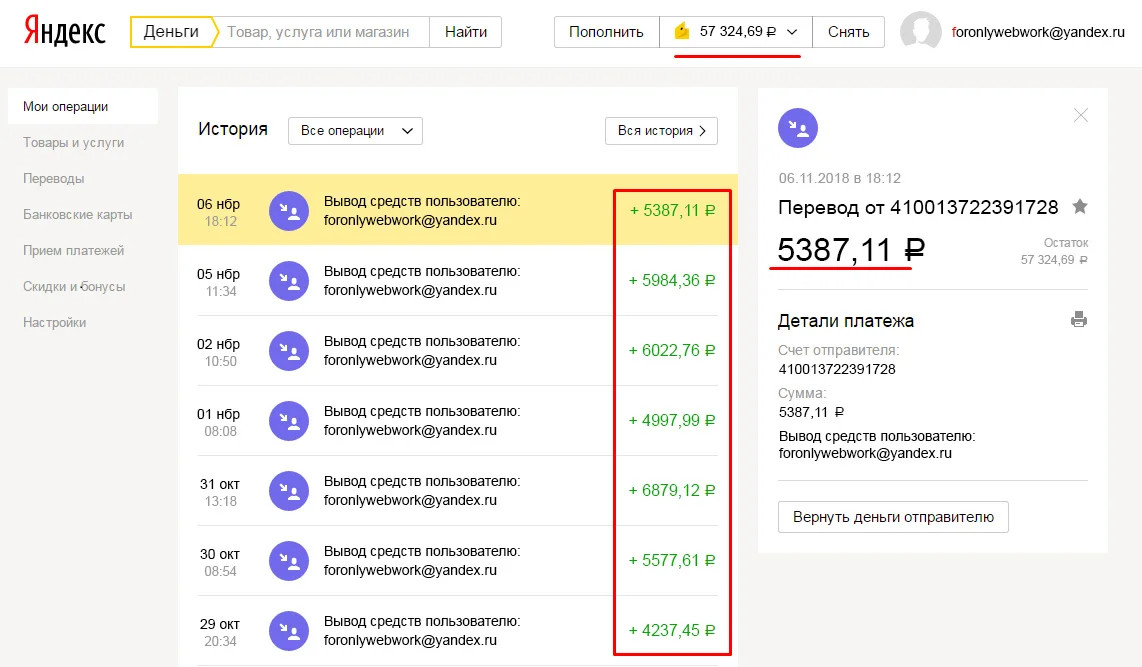Viewport: 1142px width, 667px height.
Task: Select Мои операции in the sidebar
Action: tap(83, 106)
